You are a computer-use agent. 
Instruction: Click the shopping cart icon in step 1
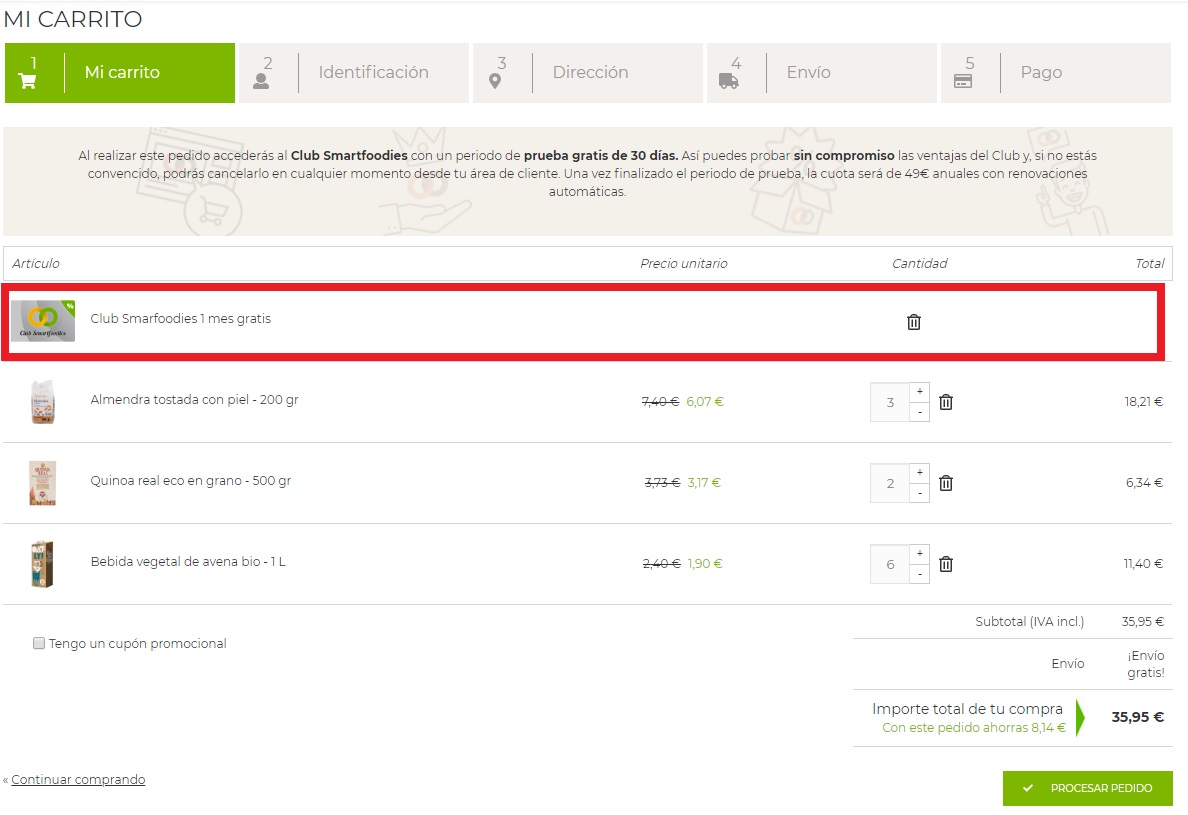27,81
